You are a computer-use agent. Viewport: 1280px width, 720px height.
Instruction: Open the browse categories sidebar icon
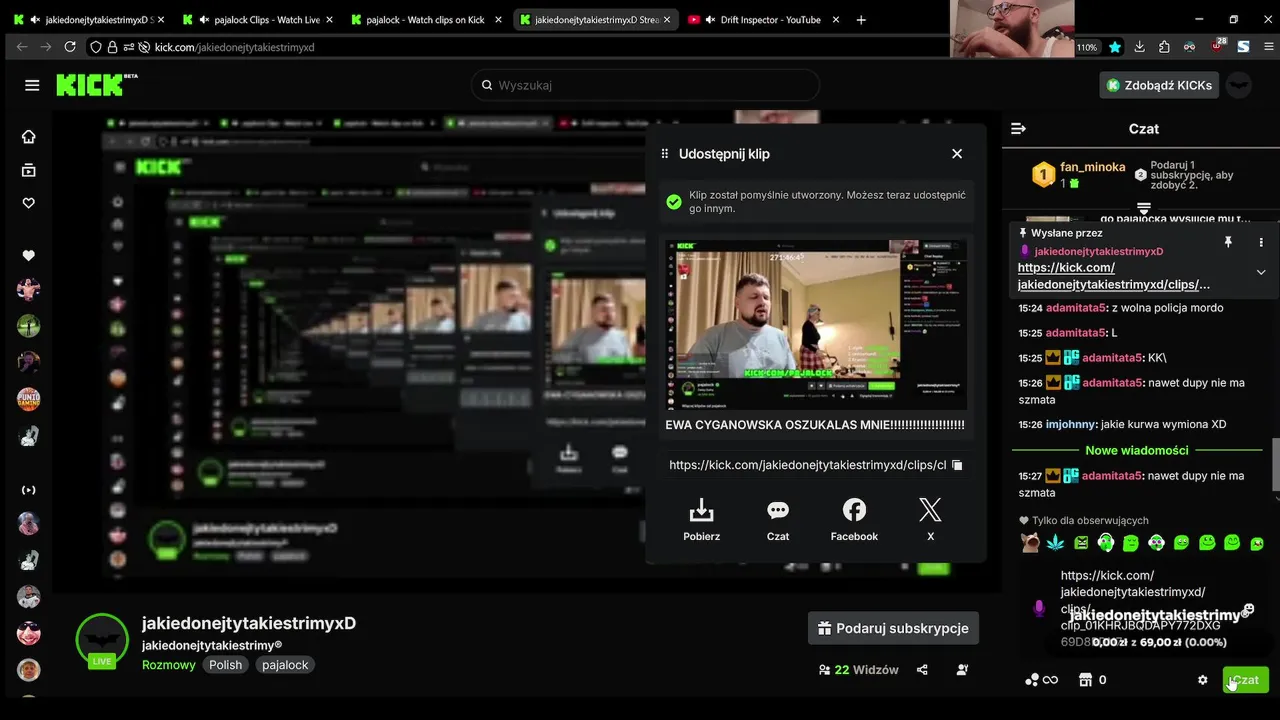[x=29, y=170]
